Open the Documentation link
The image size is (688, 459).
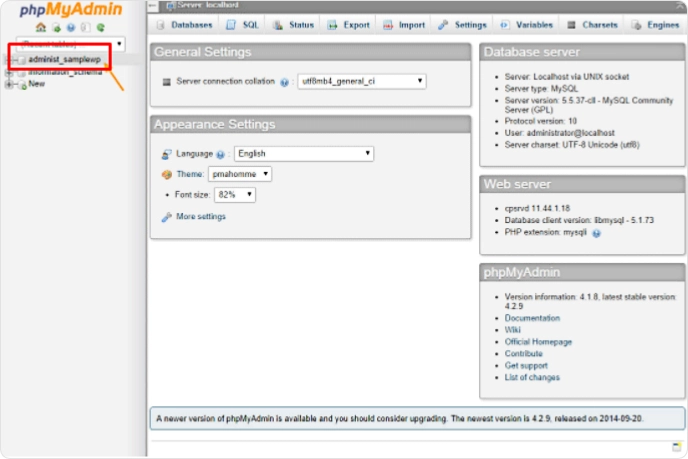[x=532, y=318]
